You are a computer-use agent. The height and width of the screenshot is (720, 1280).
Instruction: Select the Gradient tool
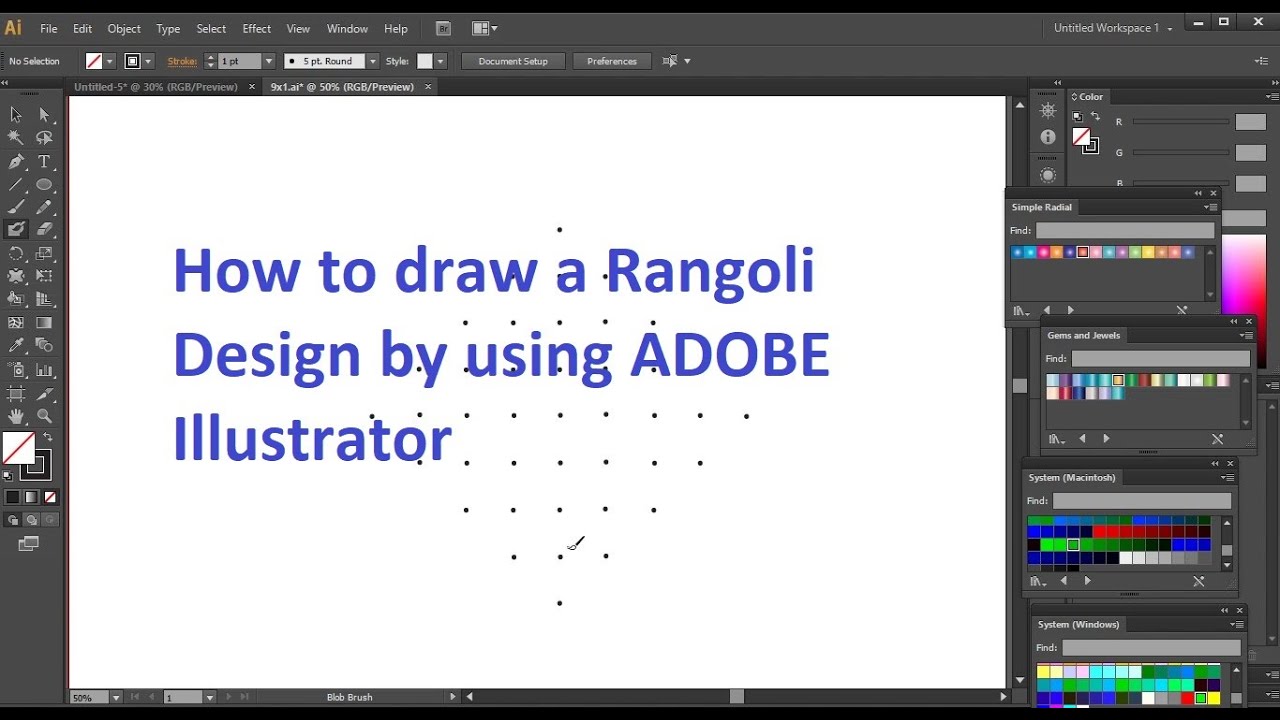(x=44, y=322)
